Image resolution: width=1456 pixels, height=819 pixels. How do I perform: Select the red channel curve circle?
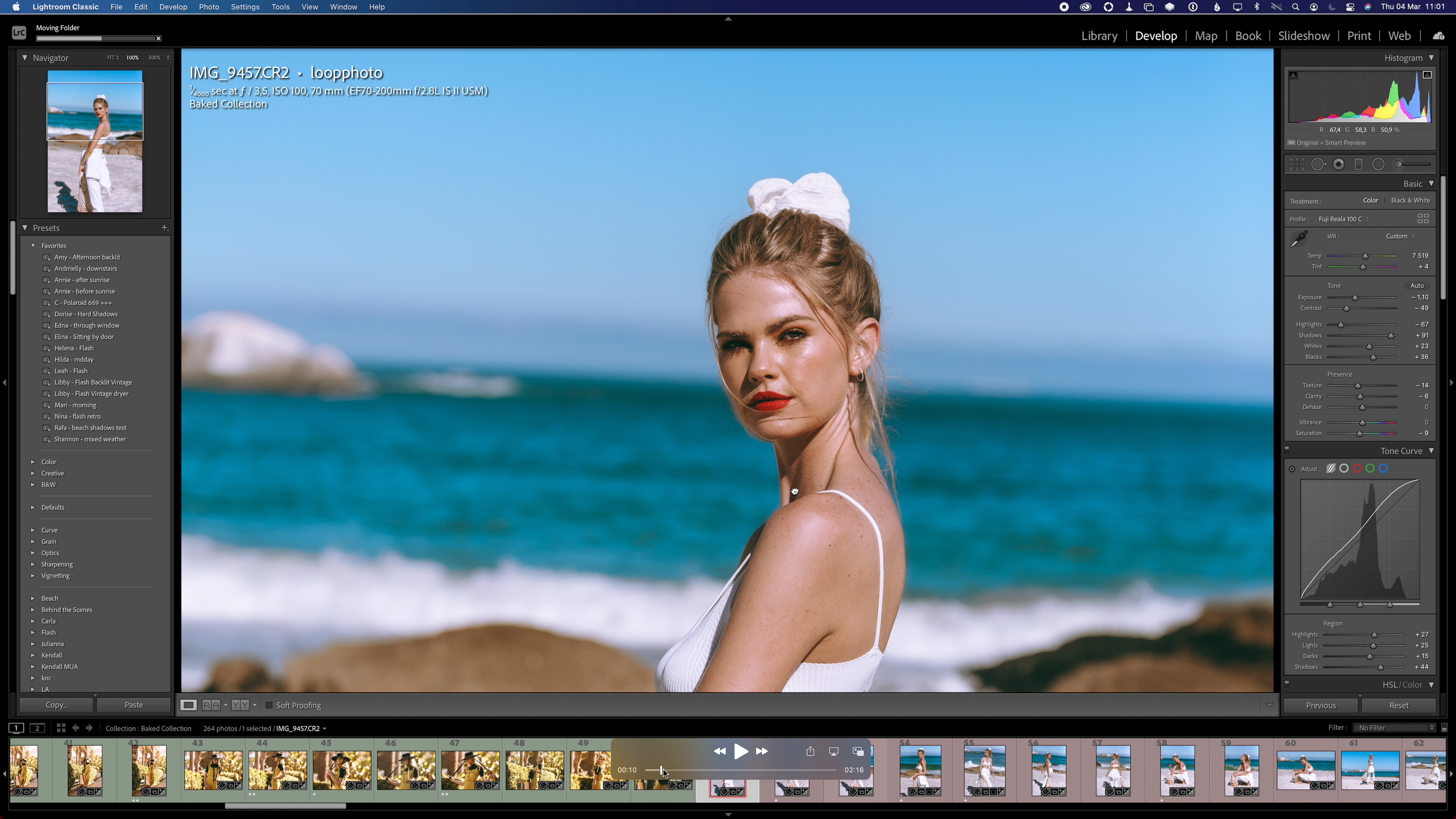[1357, 469]
